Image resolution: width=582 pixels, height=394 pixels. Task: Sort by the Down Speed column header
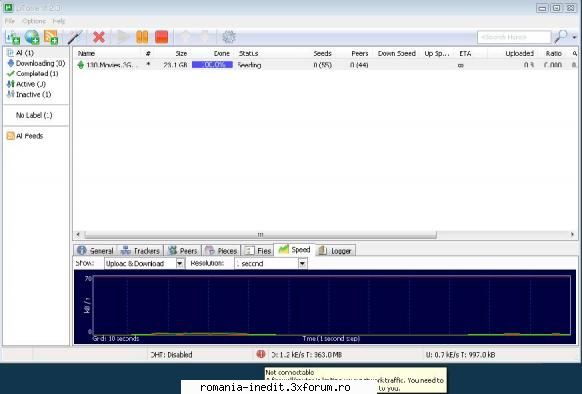(396, 53)
